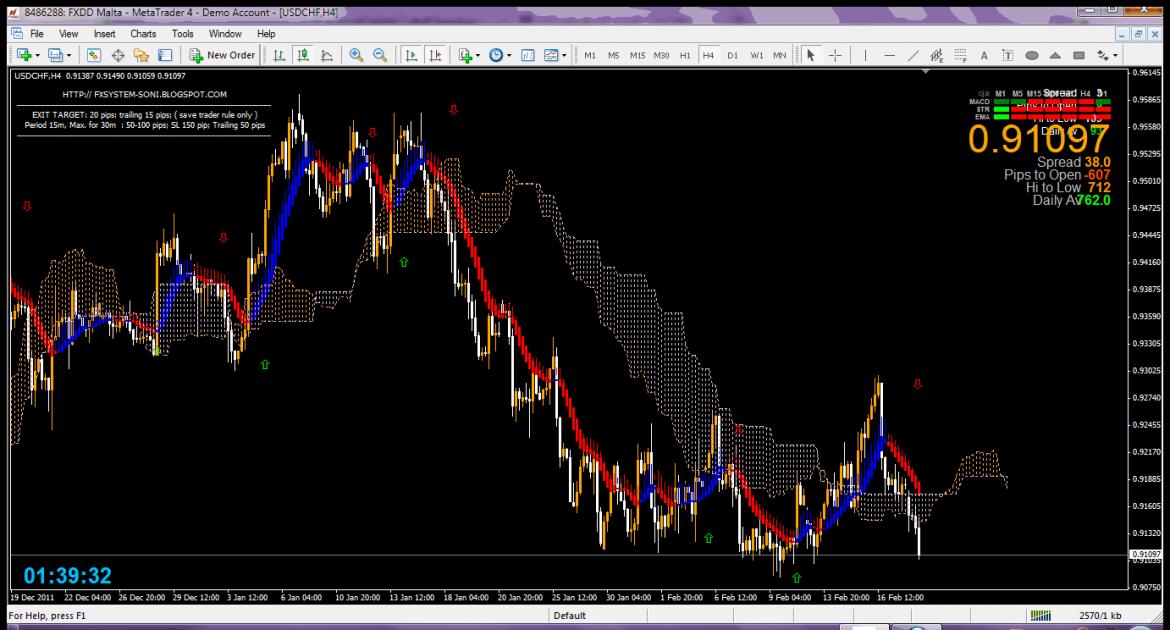The height and width of the screenshot is (630, 1170).
Task: Switch to the D1 timeframe
Action: pyautogui.click(x=732, y=55)
